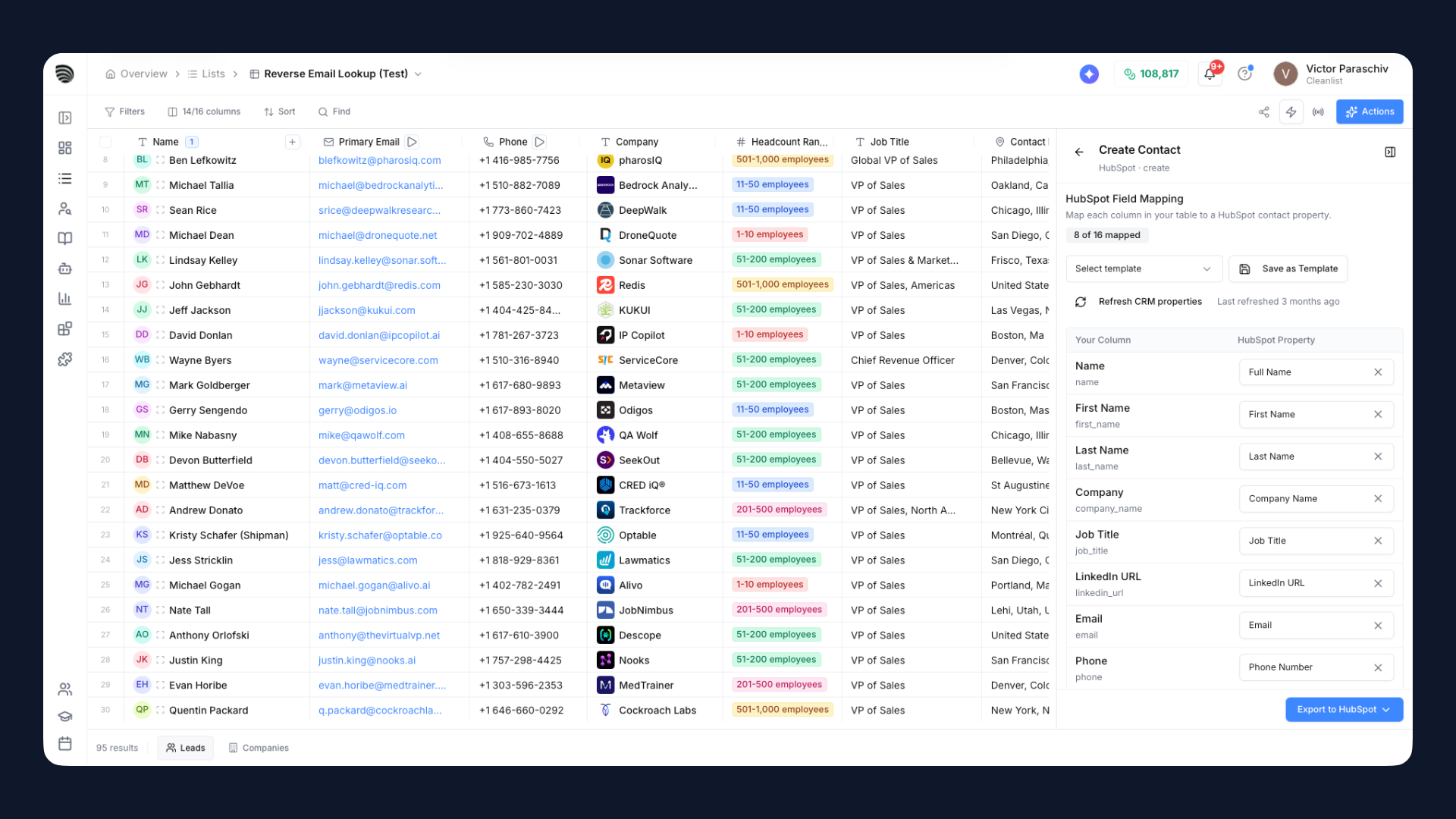This screenshot has width=1456, height=819.
Task: Click the lightning bolt automation icon
Action: pos(1291,111)
